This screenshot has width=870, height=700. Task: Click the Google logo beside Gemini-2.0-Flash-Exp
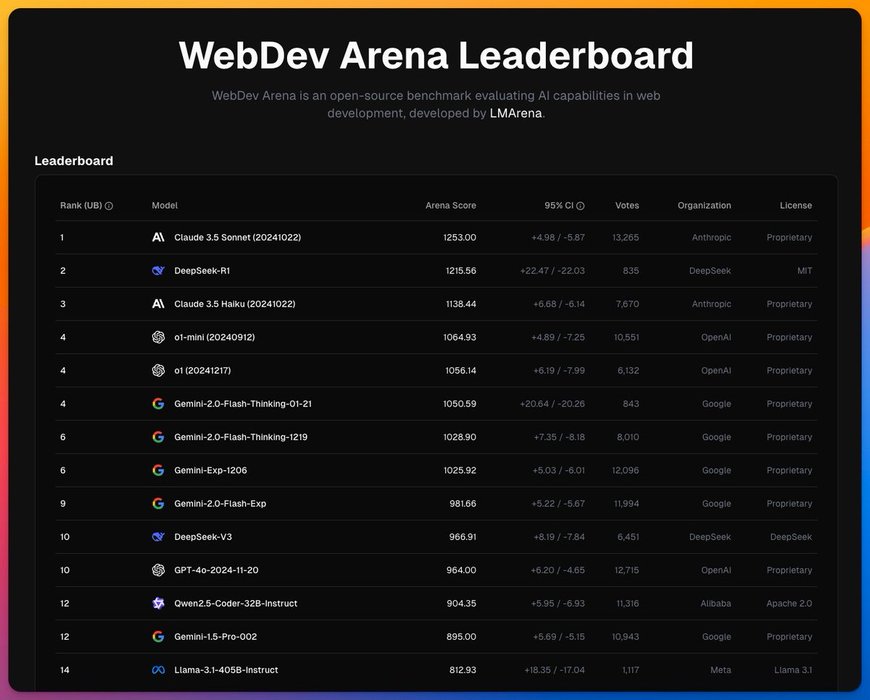pos(158,504)
